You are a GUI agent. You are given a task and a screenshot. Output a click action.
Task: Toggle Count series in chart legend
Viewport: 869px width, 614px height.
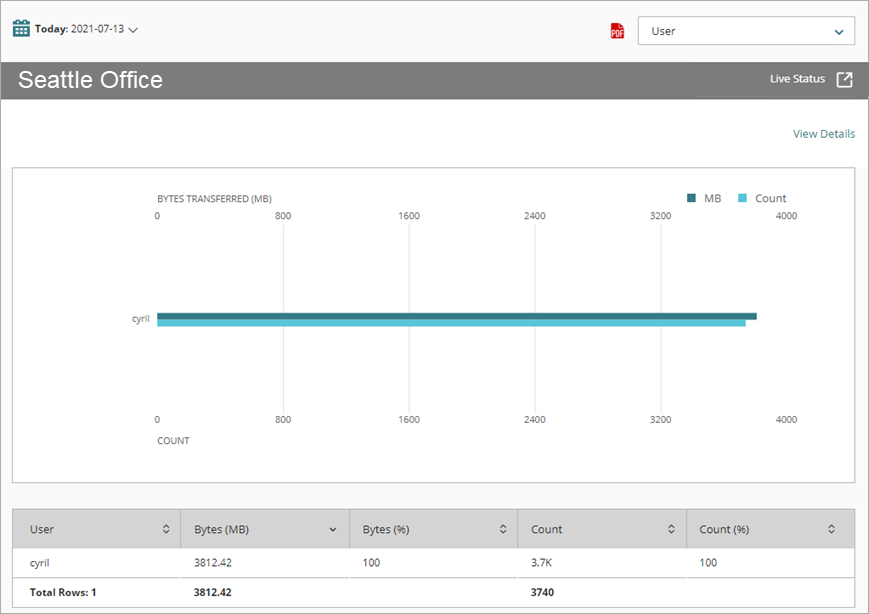tap(762, 198)
